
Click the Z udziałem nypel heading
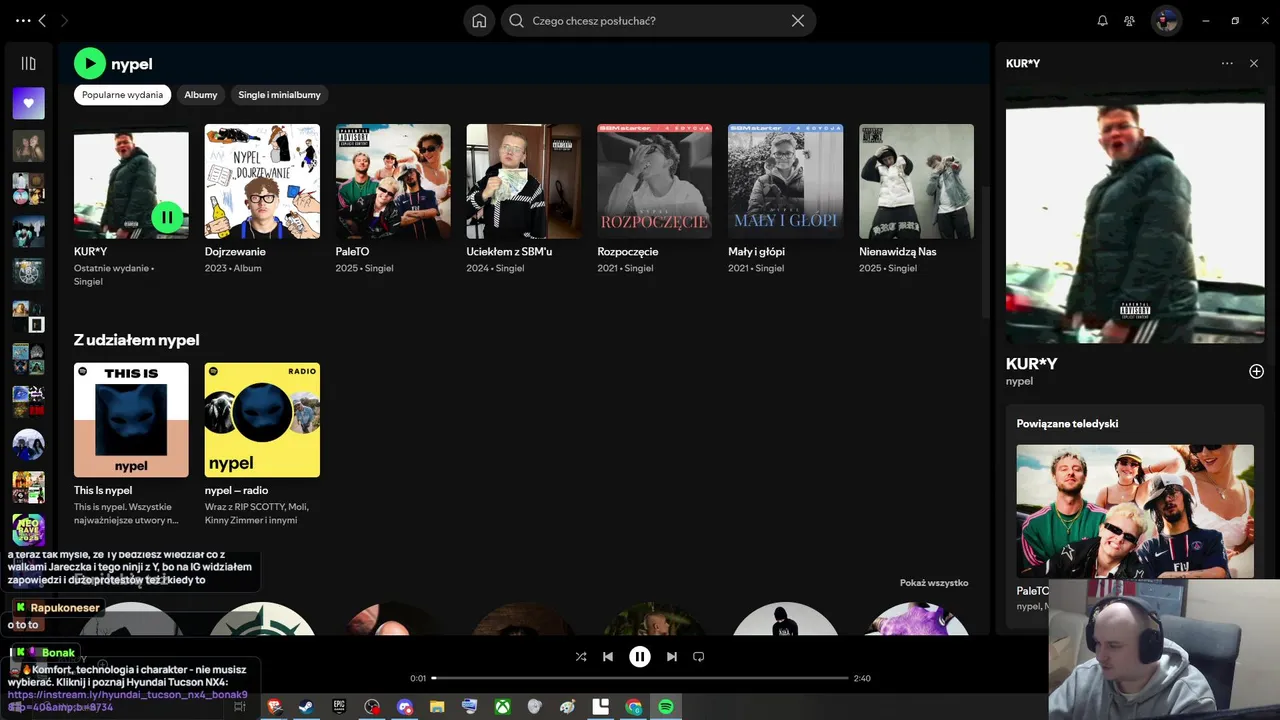(x=137, y=340)
